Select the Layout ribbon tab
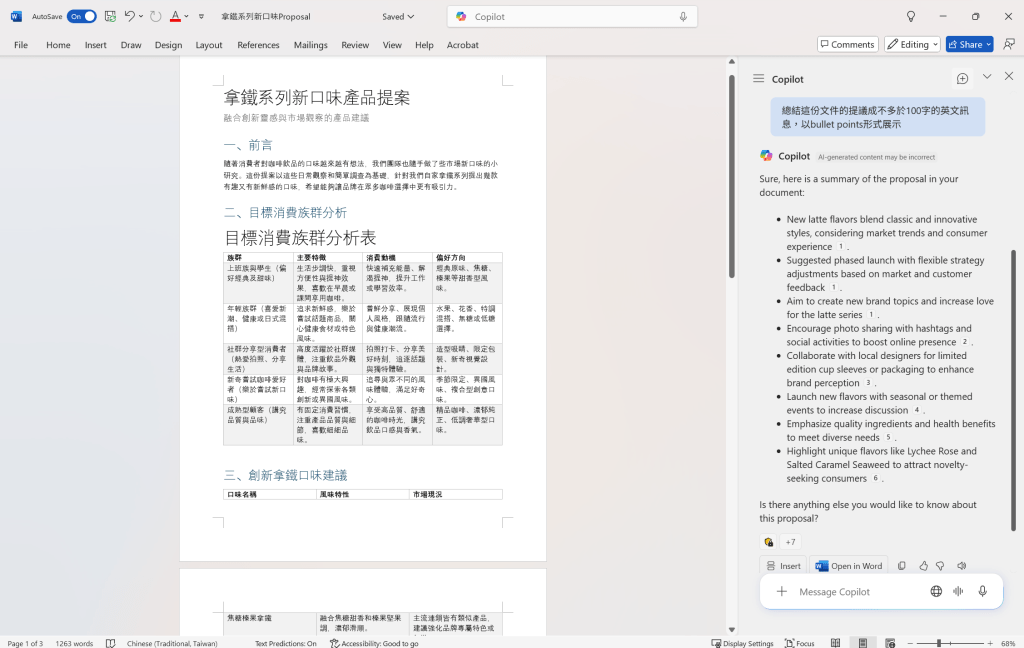This screenshot has width=1024, height=648. tap(209, 44)
